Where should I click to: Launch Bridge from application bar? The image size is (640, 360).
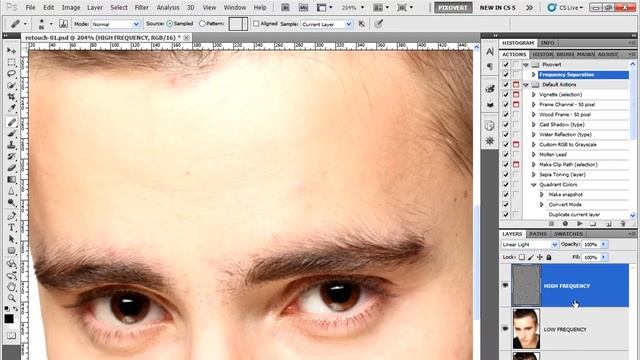pos(285,7)
